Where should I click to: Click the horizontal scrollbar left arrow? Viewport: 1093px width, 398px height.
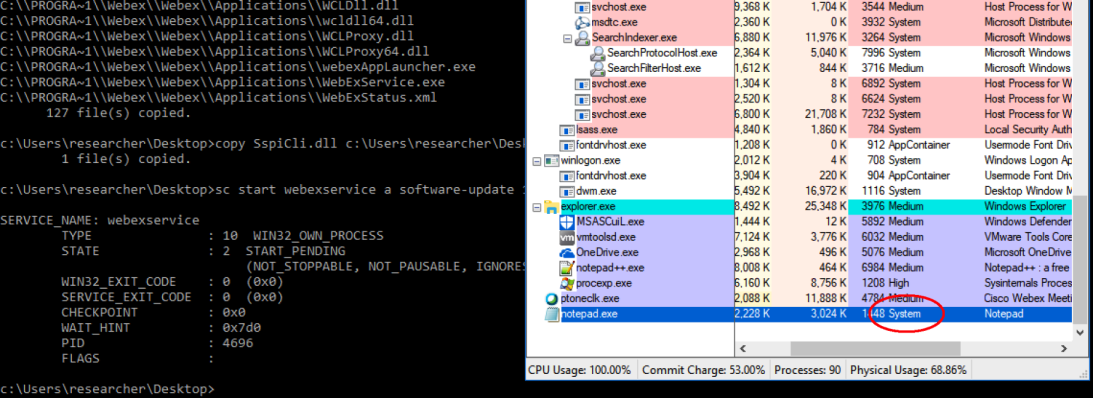(743, 348)
